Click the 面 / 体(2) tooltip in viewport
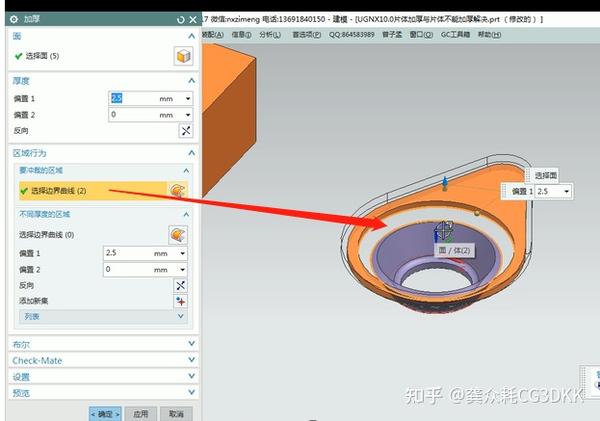Screen dimensions: 600x421 [x=454, y=251]
